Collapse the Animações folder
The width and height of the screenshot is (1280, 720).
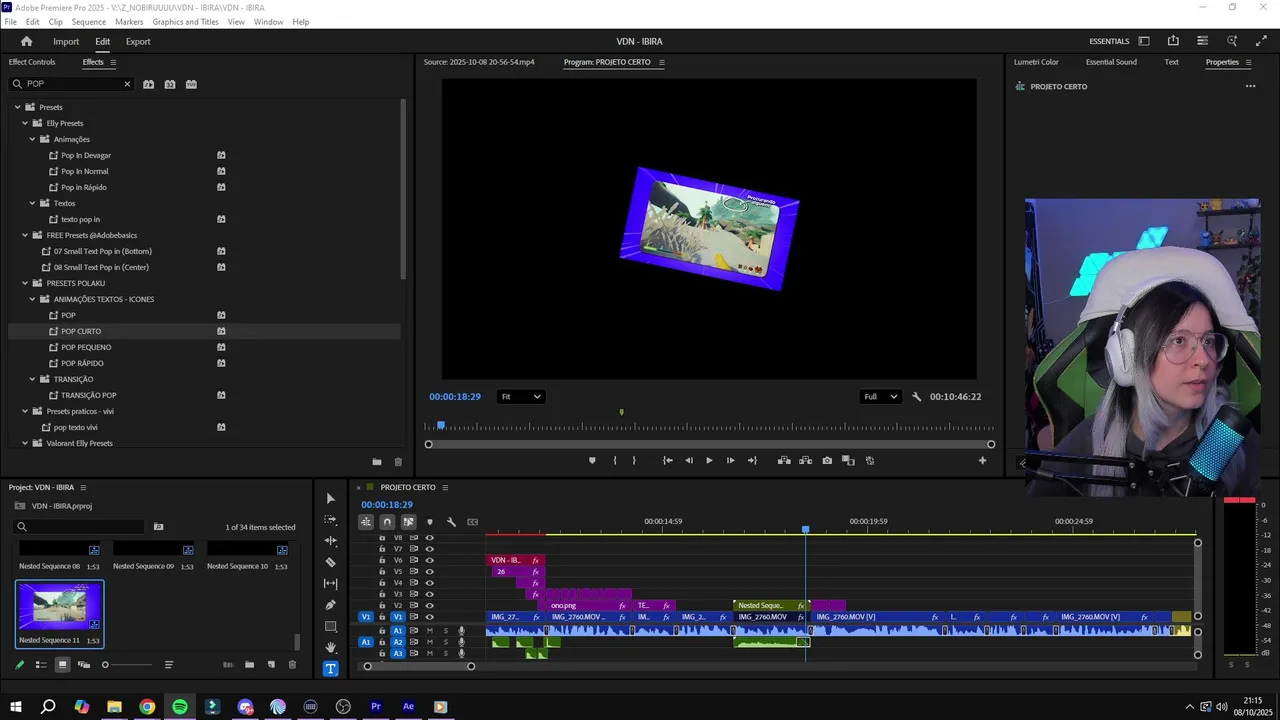(x=32, y=139)
